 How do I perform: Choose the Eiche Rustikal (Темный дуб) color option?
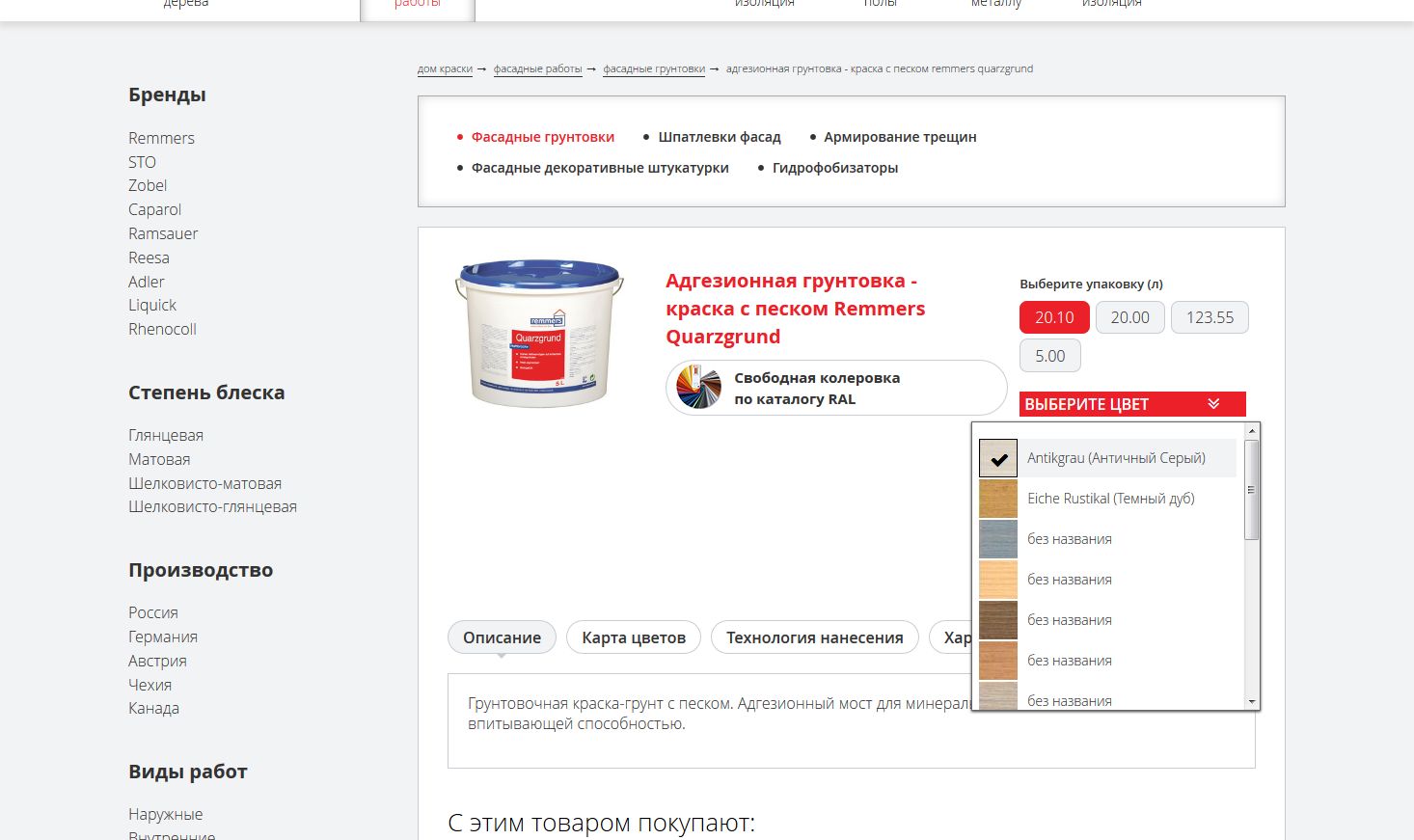coord(1107,499)
